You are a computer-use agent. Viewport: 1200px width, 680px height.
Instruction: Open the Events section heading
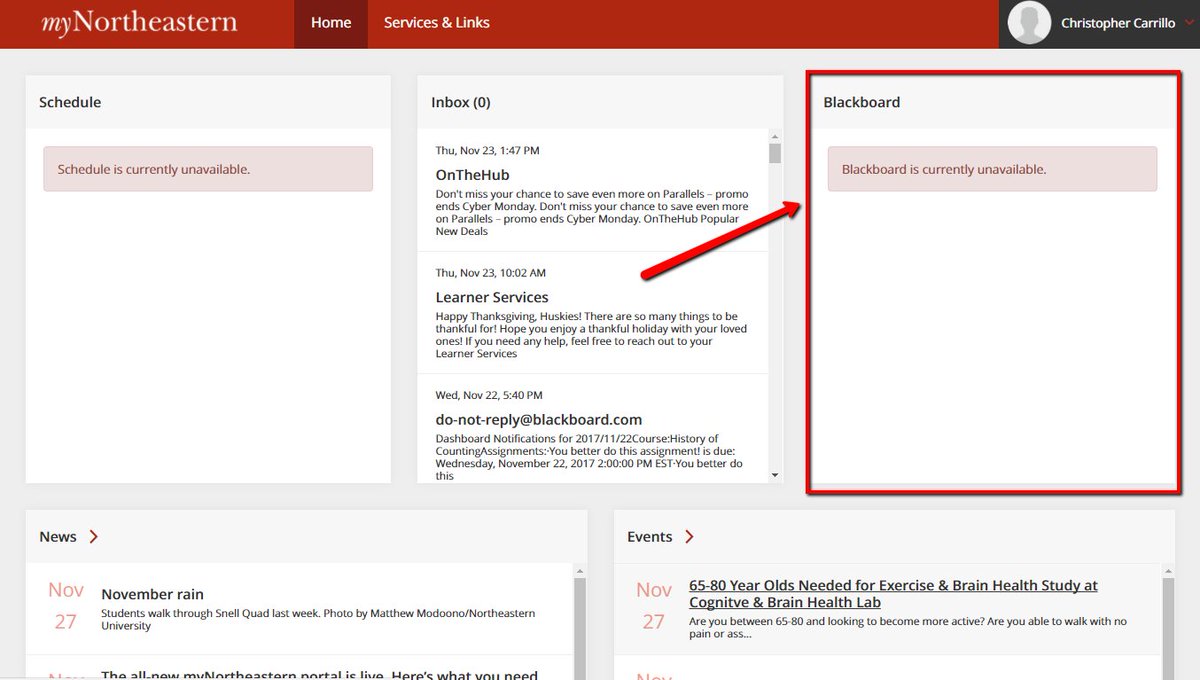650,537
